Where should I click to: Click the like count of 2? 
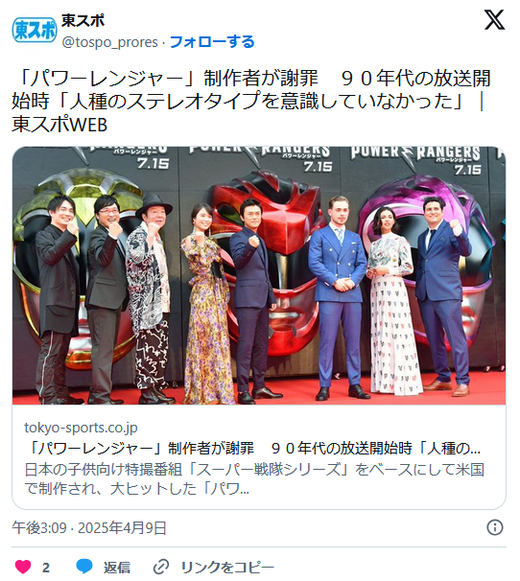click(x=46, y=567)
